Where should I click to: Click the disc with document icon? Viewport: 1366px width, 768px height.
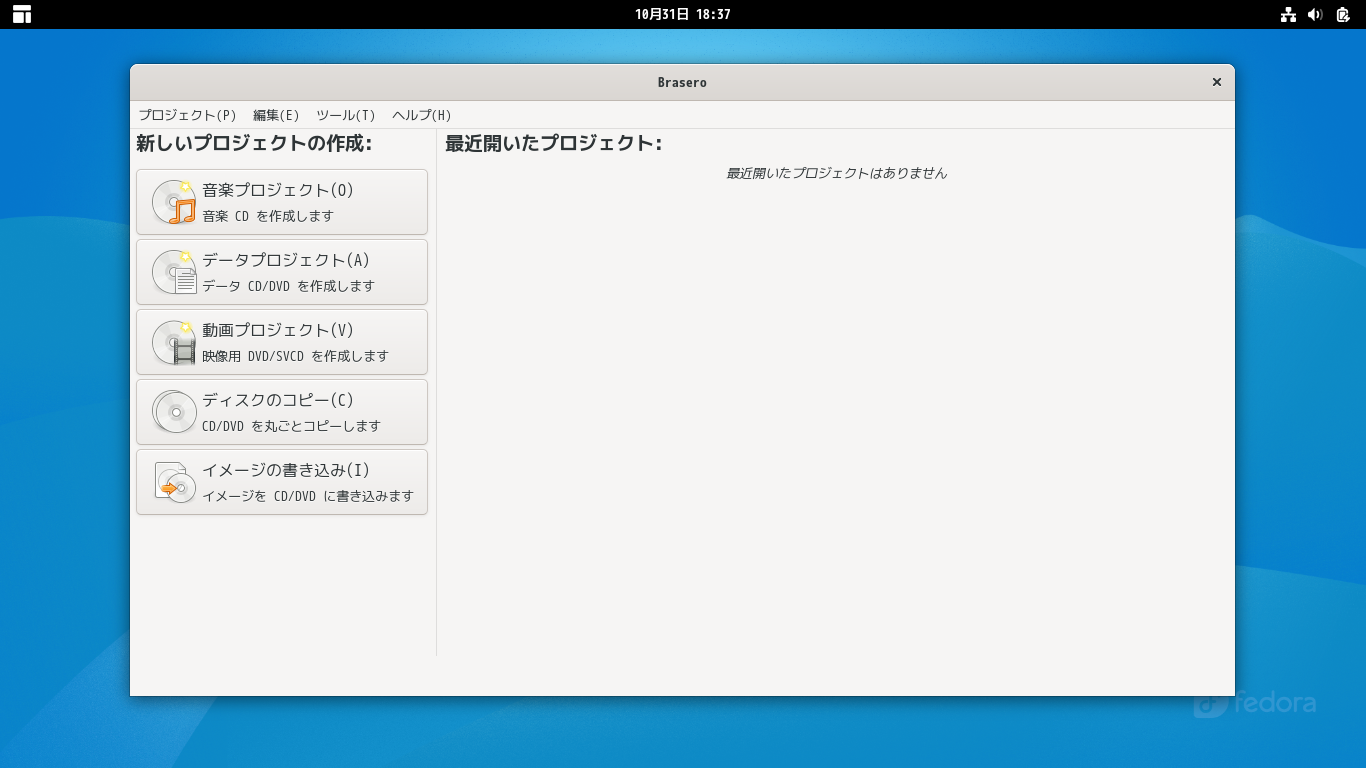tap(174, 272)
